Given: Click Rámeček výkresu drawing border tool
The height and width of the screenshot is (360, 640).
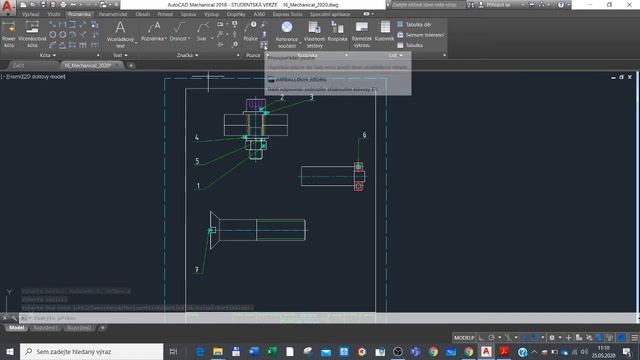Looking at the screenshot, I should coord(362,35).
